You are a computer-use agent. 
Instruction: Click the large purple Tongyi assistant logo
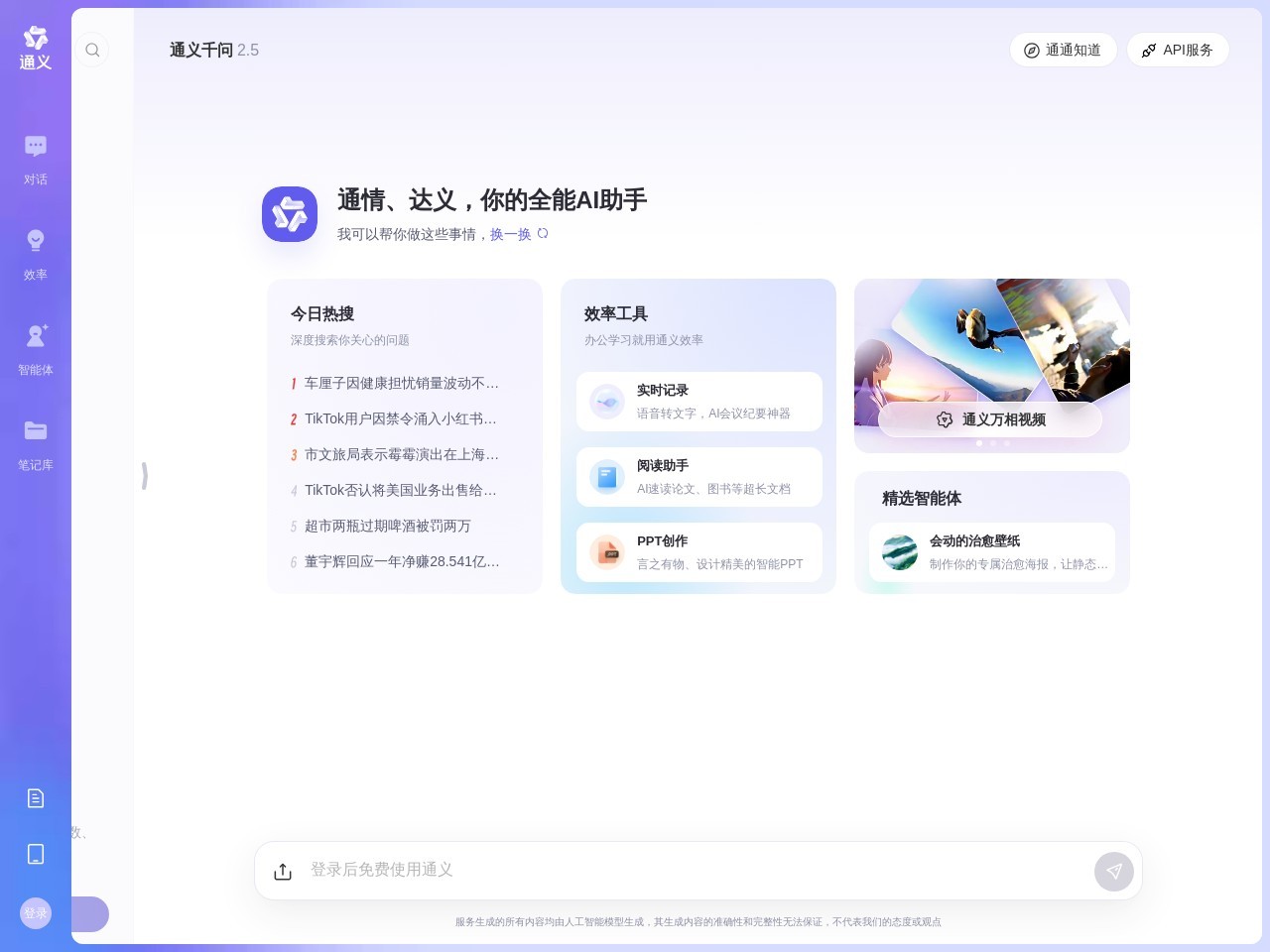290,214
